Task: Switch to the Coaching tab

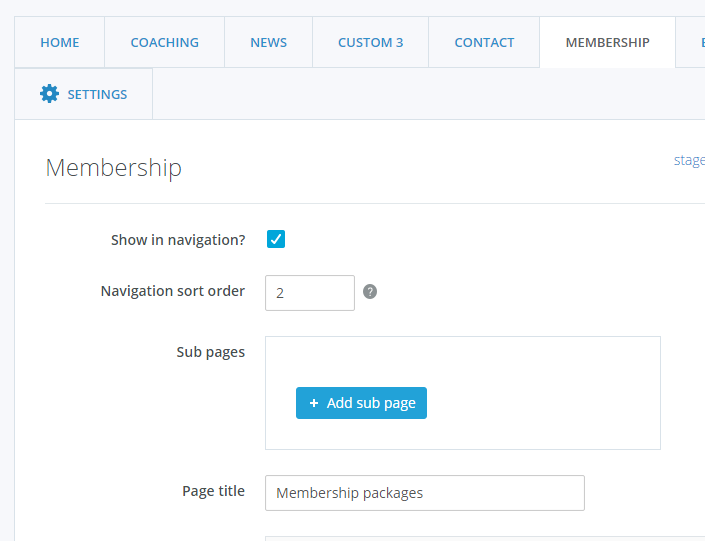Action: pos(164,43)
